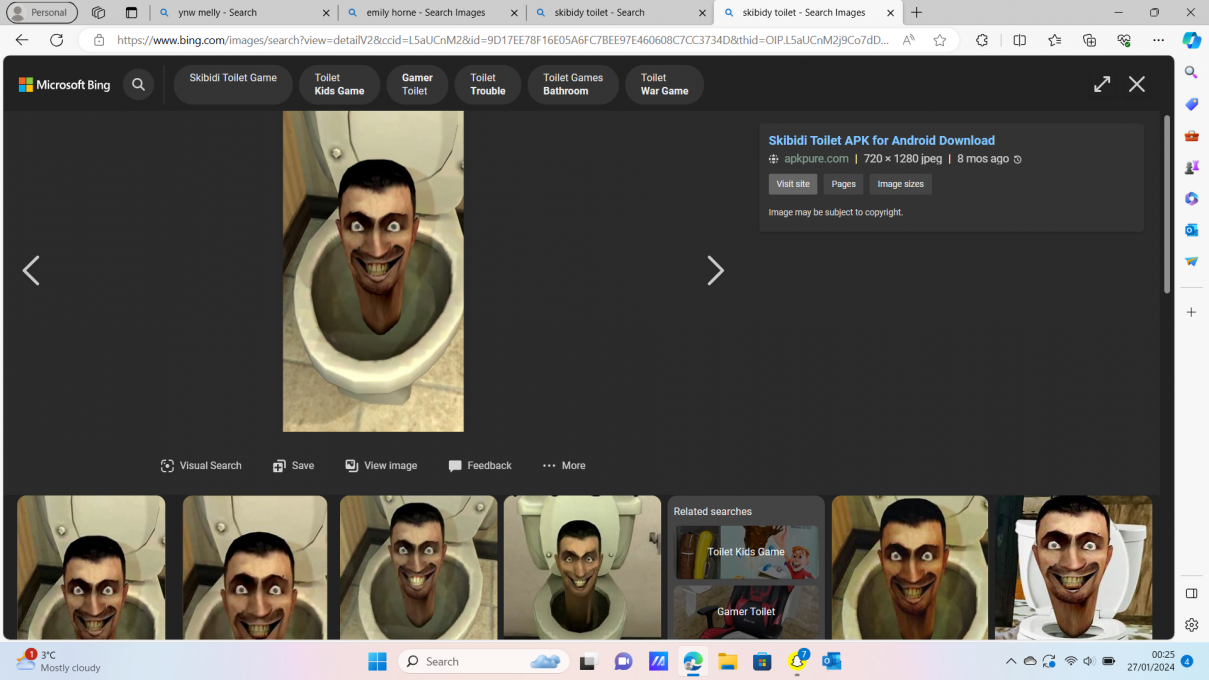
Task: Add page to favorites star icon
Action: click(x=939, y=40)
